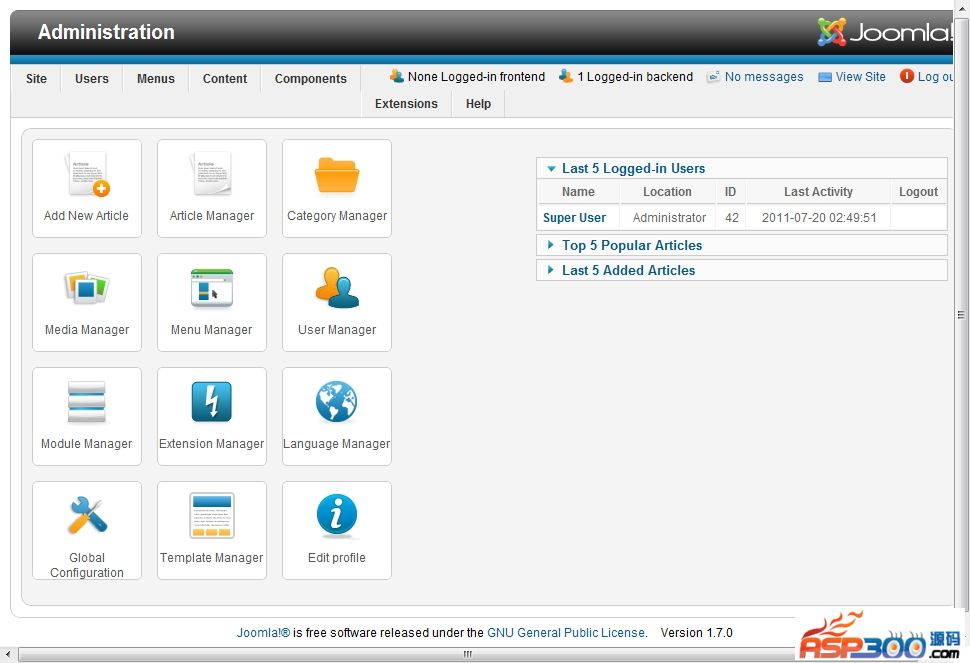Click the Name column header
This screenshot has width=970, height=663.
[x=578, y=192]
